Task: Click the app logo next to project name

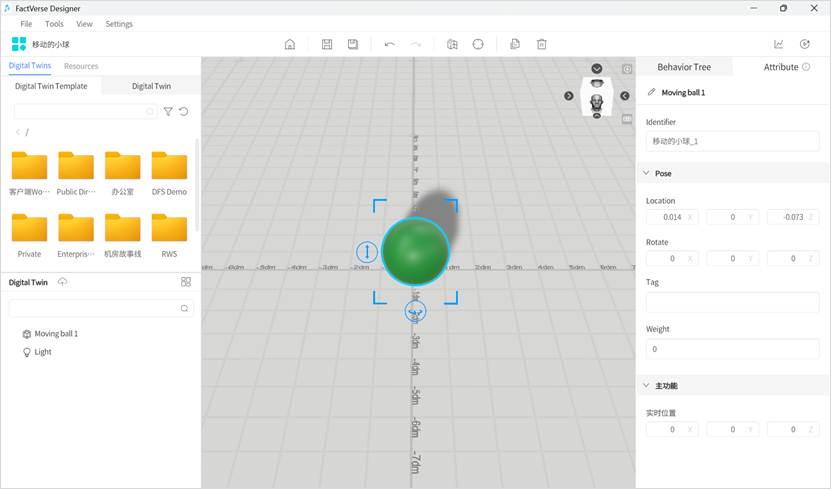Action: (x=19, y=44)
